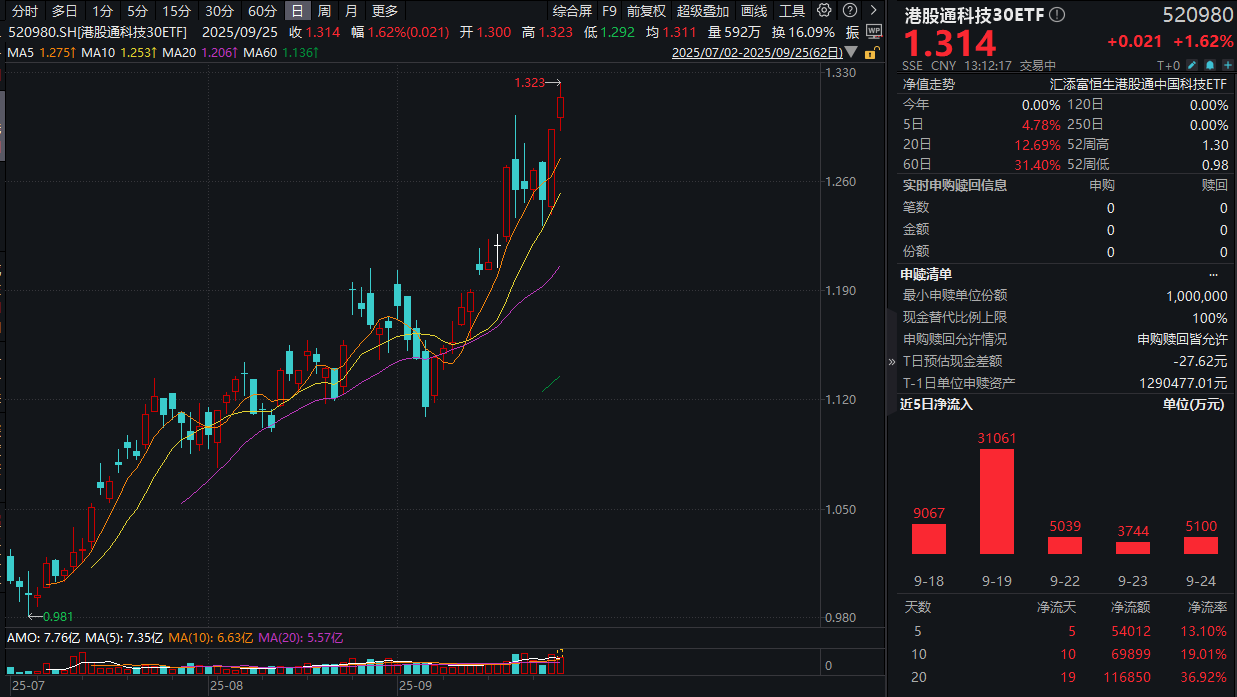Open the settings gear icon in toolbar

pyautogui.click(x=823, y=11)
